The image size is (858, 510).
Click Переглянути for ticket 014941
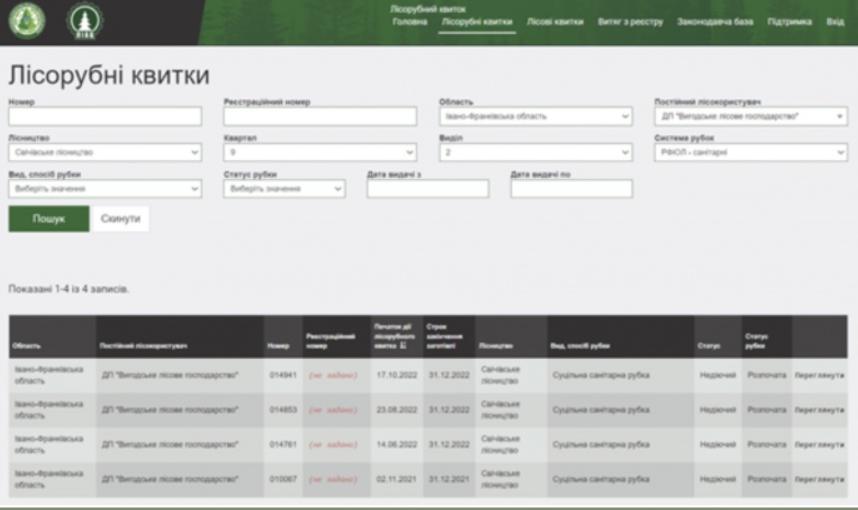[x=818, y=375]
